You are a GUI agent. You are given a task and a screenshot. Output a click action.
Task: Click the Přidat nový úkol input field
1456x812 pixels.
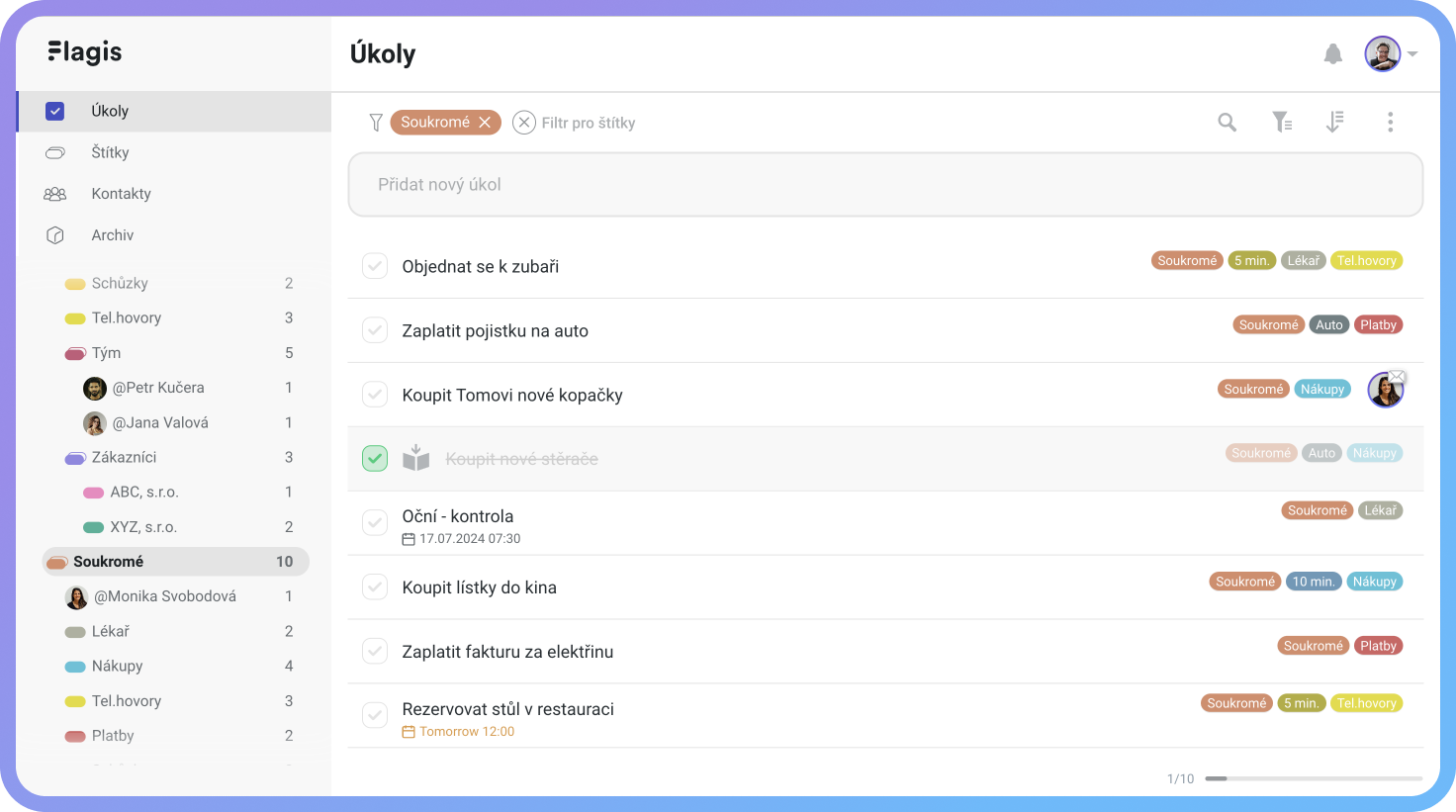(x=885, y=184)
